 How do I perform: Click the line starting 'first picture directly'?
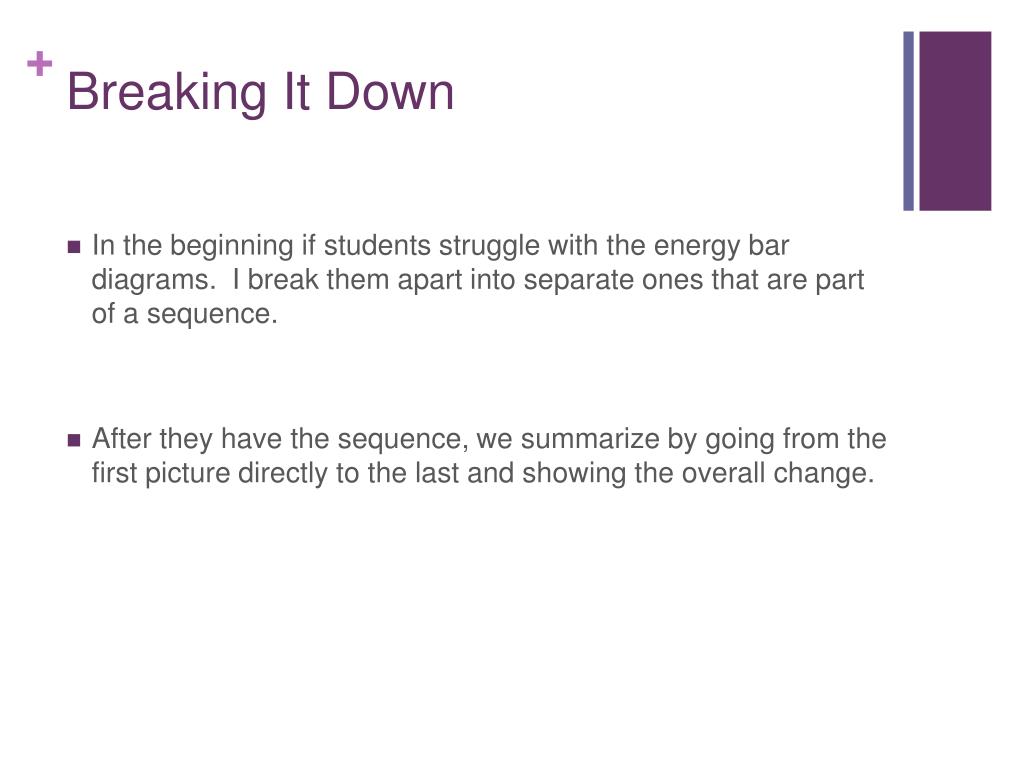pos(483,473)
